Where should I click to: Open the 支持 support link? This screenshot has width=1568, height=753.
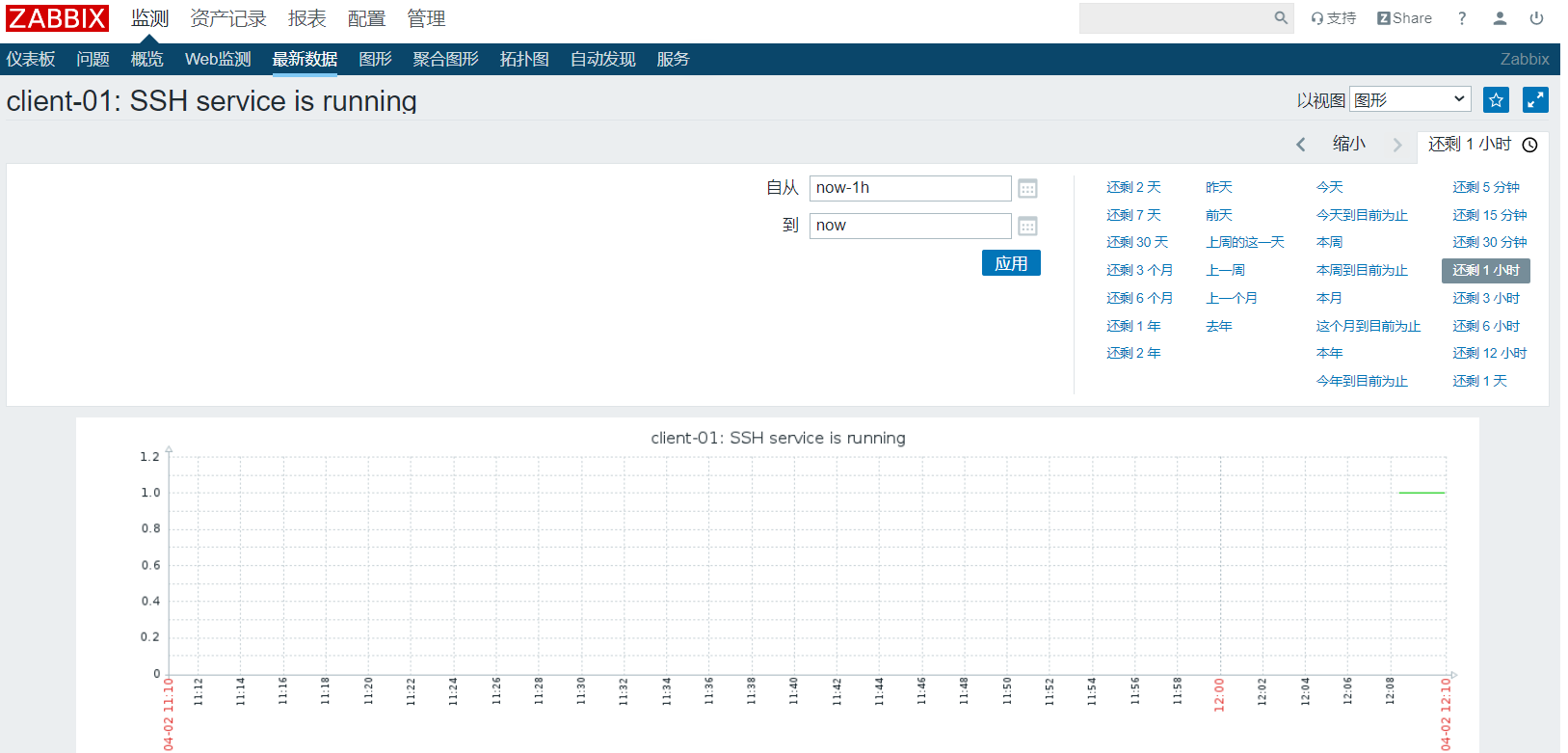1333,18
